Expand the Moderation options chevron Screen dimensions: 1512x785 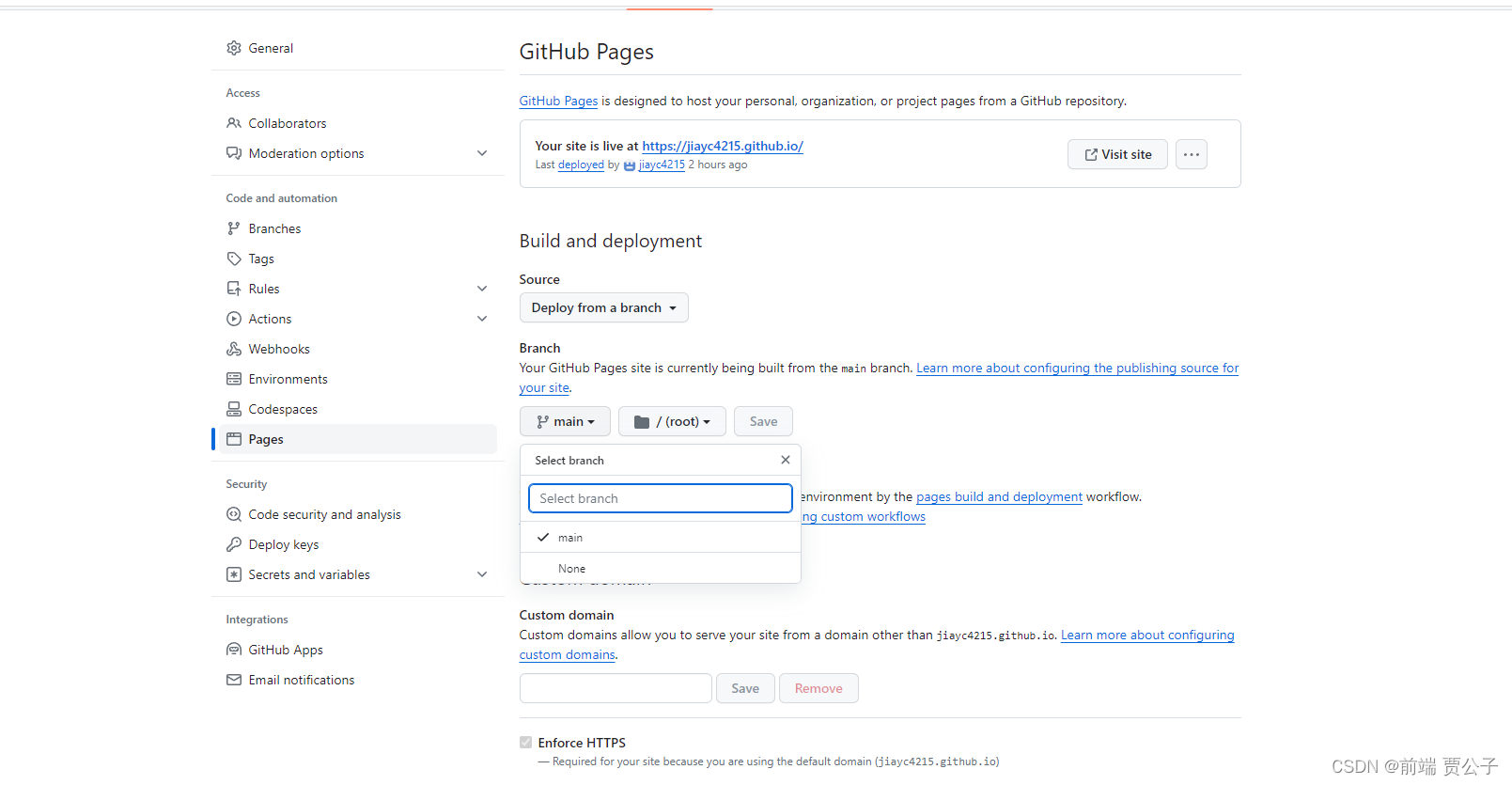click(482, 153)
